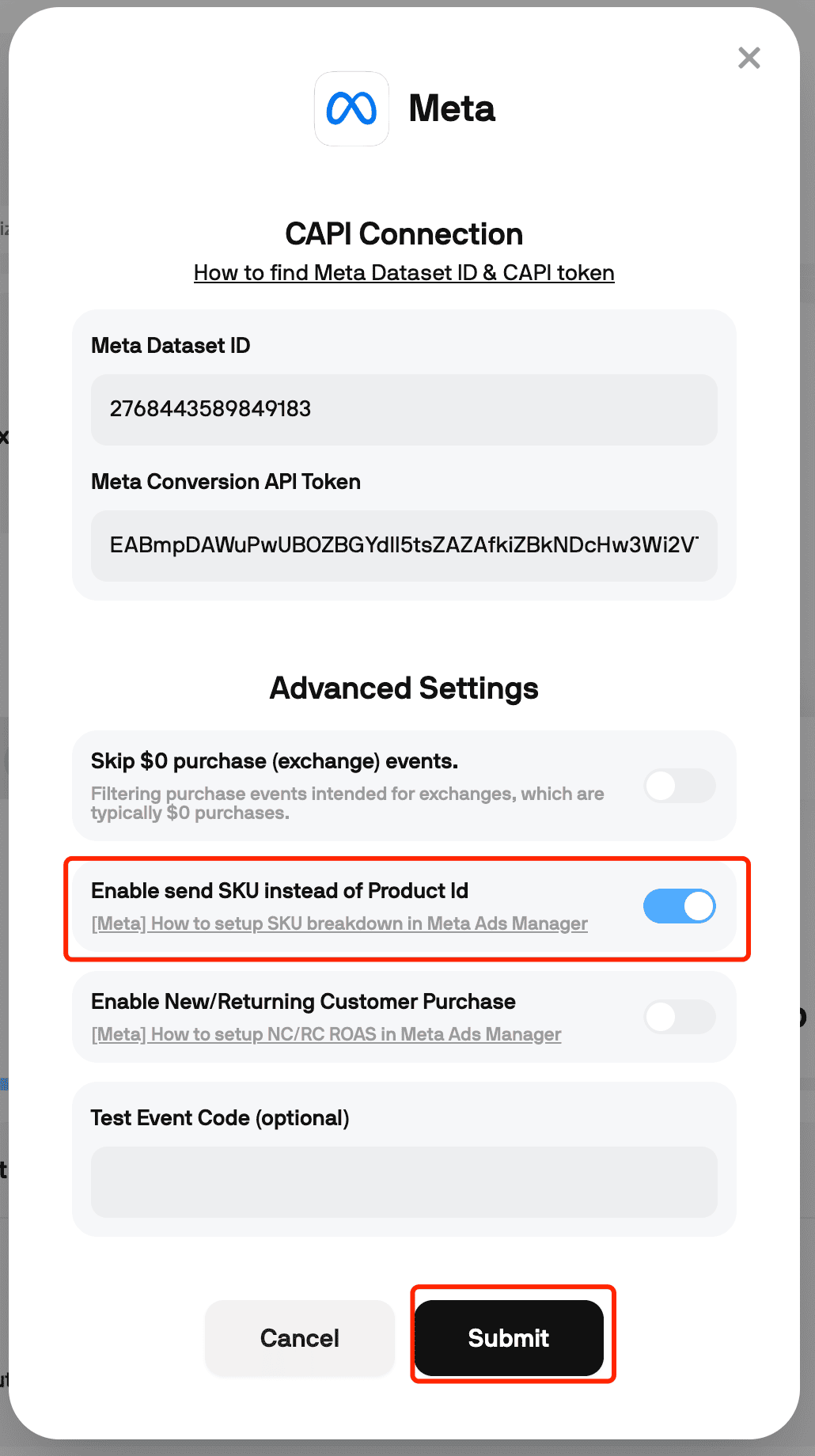Click the Meta infinity logo icon
Viewport: 815px width, 1456px height.
tap(351, 109)
